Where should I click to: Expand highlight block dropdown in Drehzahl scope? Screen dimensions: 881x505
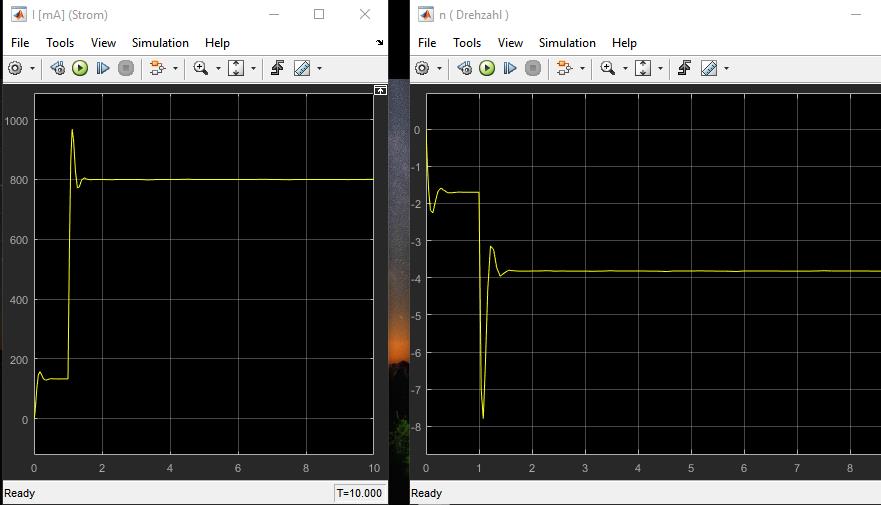pos(582,69)
